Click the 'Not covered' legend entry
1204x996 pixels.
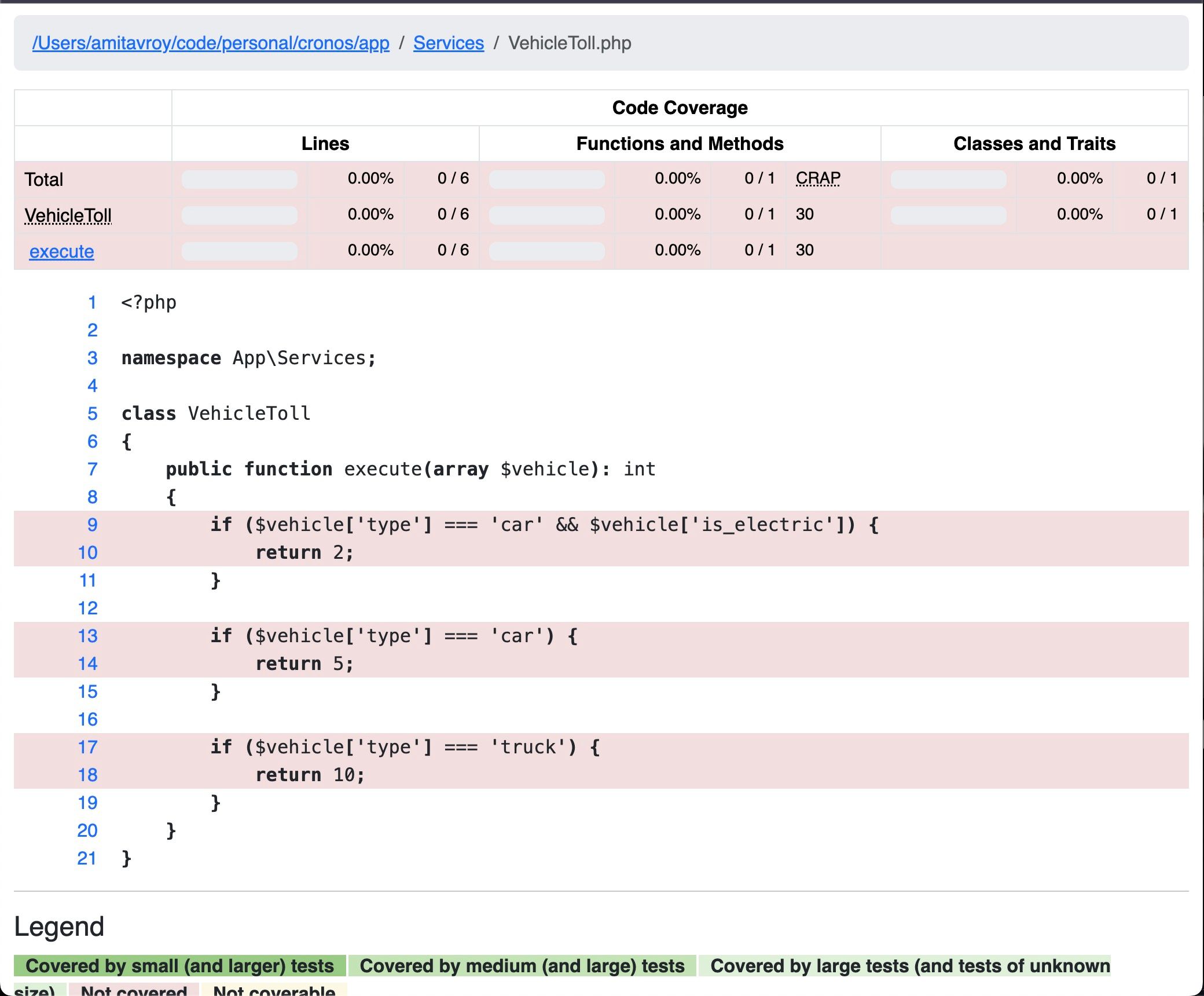[134, 989]
